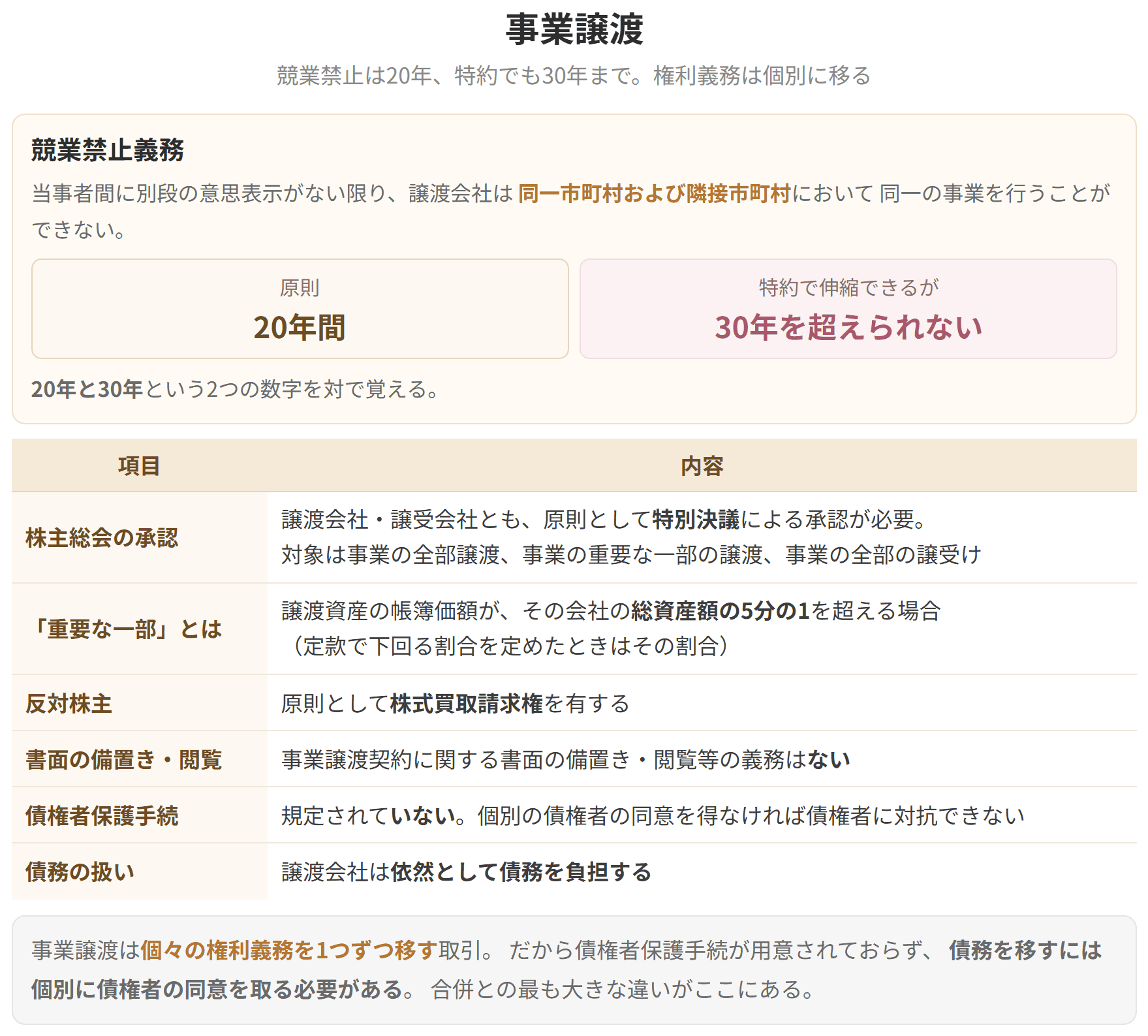Select the heading 競業禁止義務

click(108, 150)
